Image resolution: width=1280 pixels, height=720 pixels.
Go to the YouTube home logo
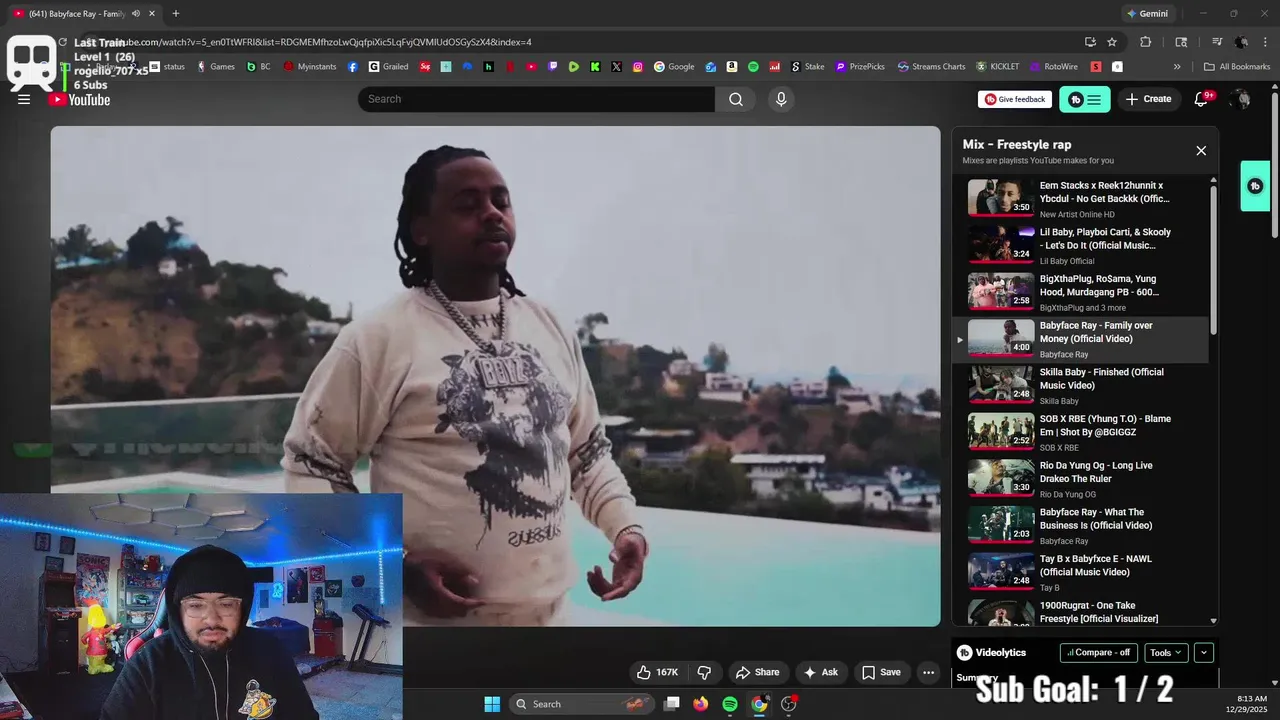point(79,99)
